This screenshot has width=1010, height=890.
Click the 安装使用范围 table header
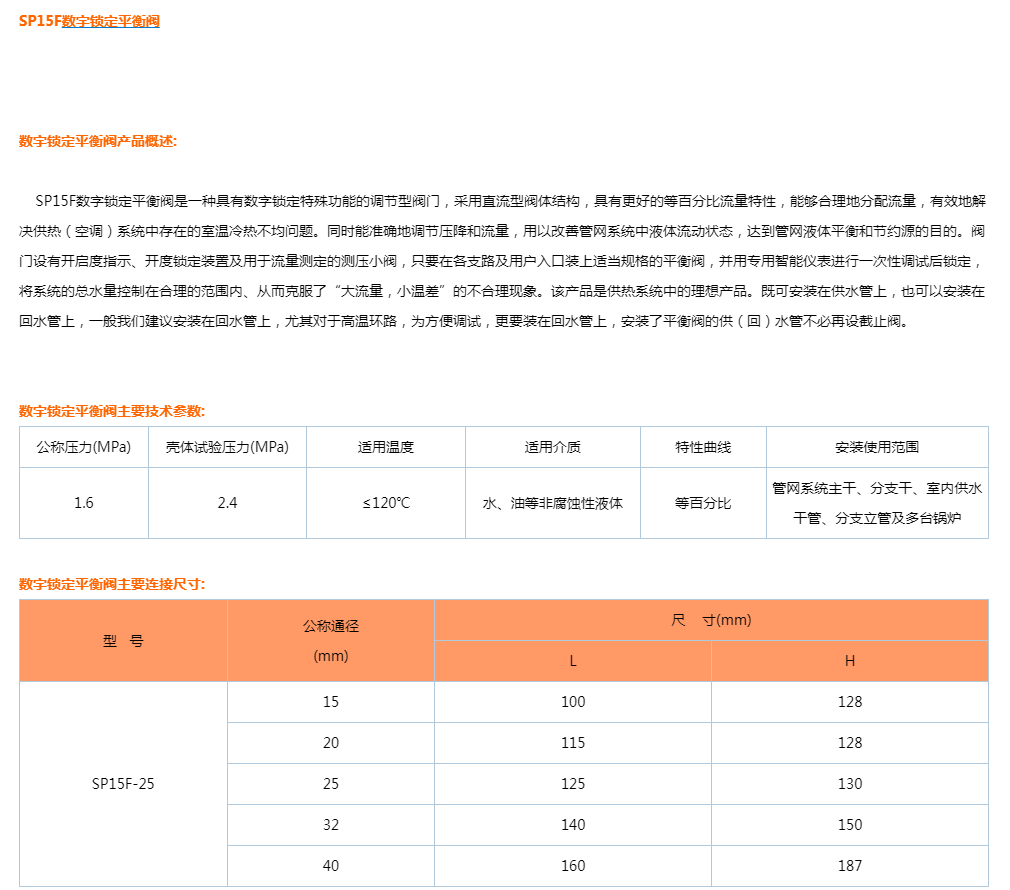pyautogui.click(x=878, y=447)
